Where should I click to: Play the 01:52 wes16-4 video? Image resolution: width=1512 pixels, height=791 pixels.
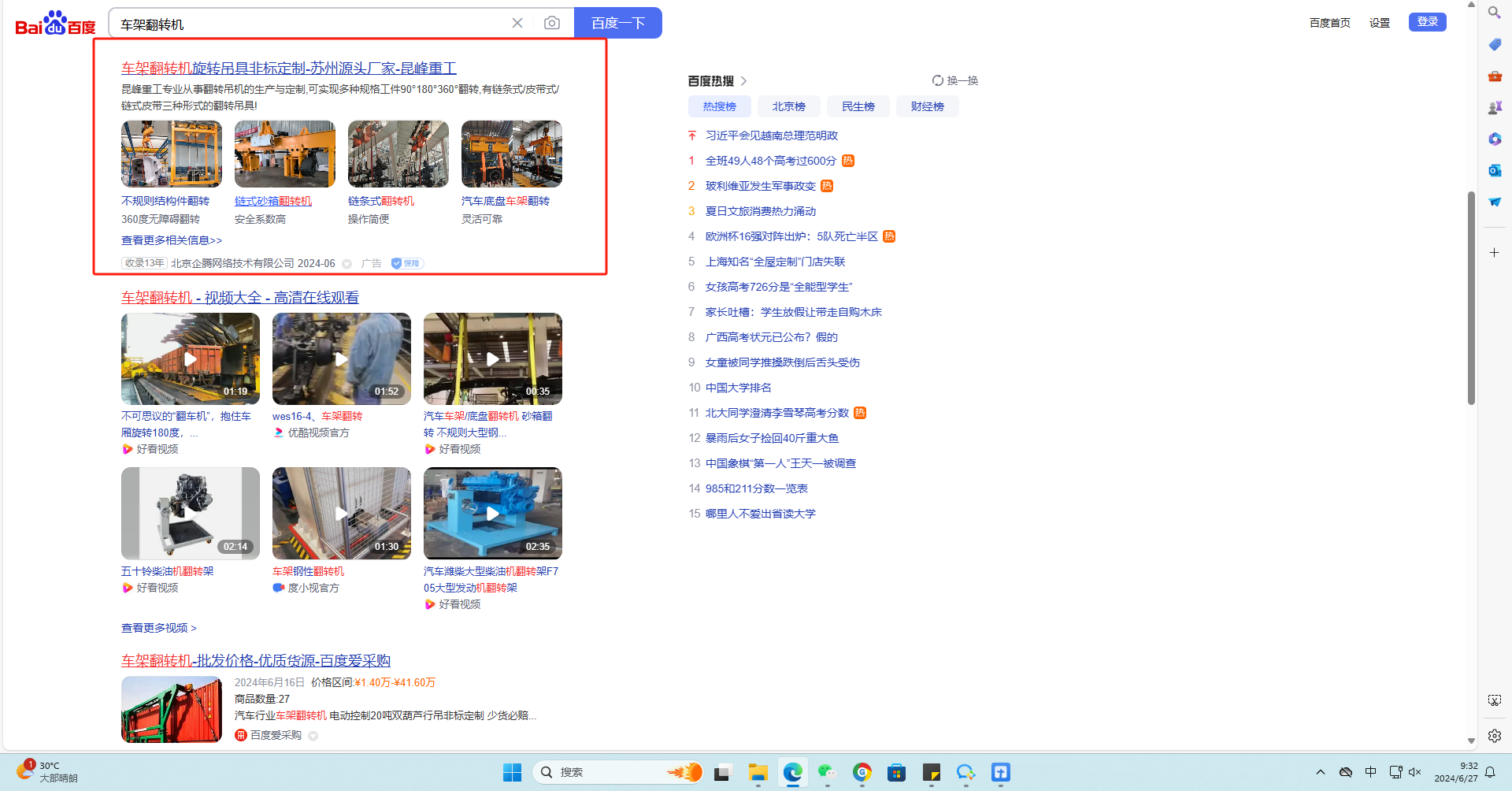342,358
